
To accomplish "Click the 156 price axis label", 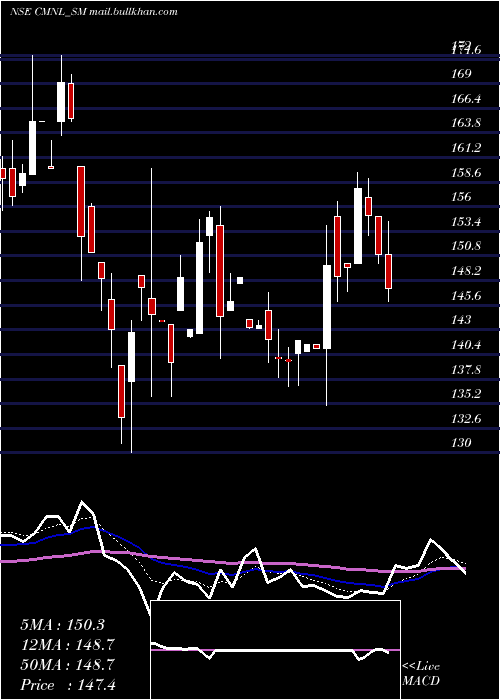I will (x=461, y=197).
